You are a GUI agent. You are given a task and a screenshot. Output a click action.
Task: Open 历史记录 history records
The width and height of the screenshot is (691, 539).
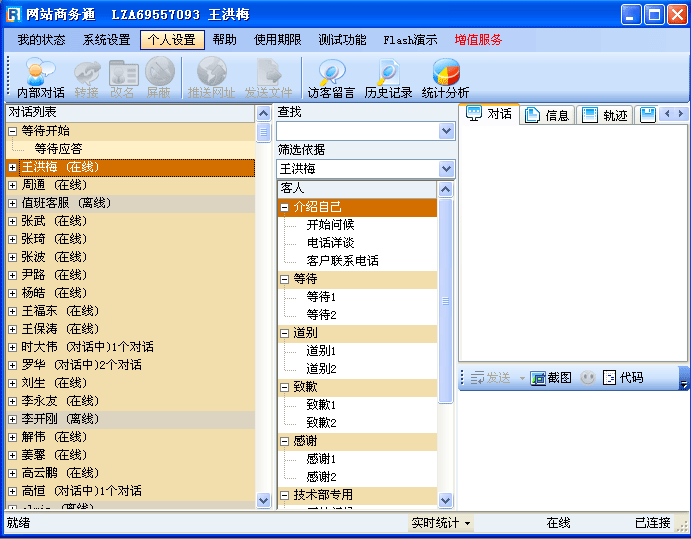coord(388,78)
